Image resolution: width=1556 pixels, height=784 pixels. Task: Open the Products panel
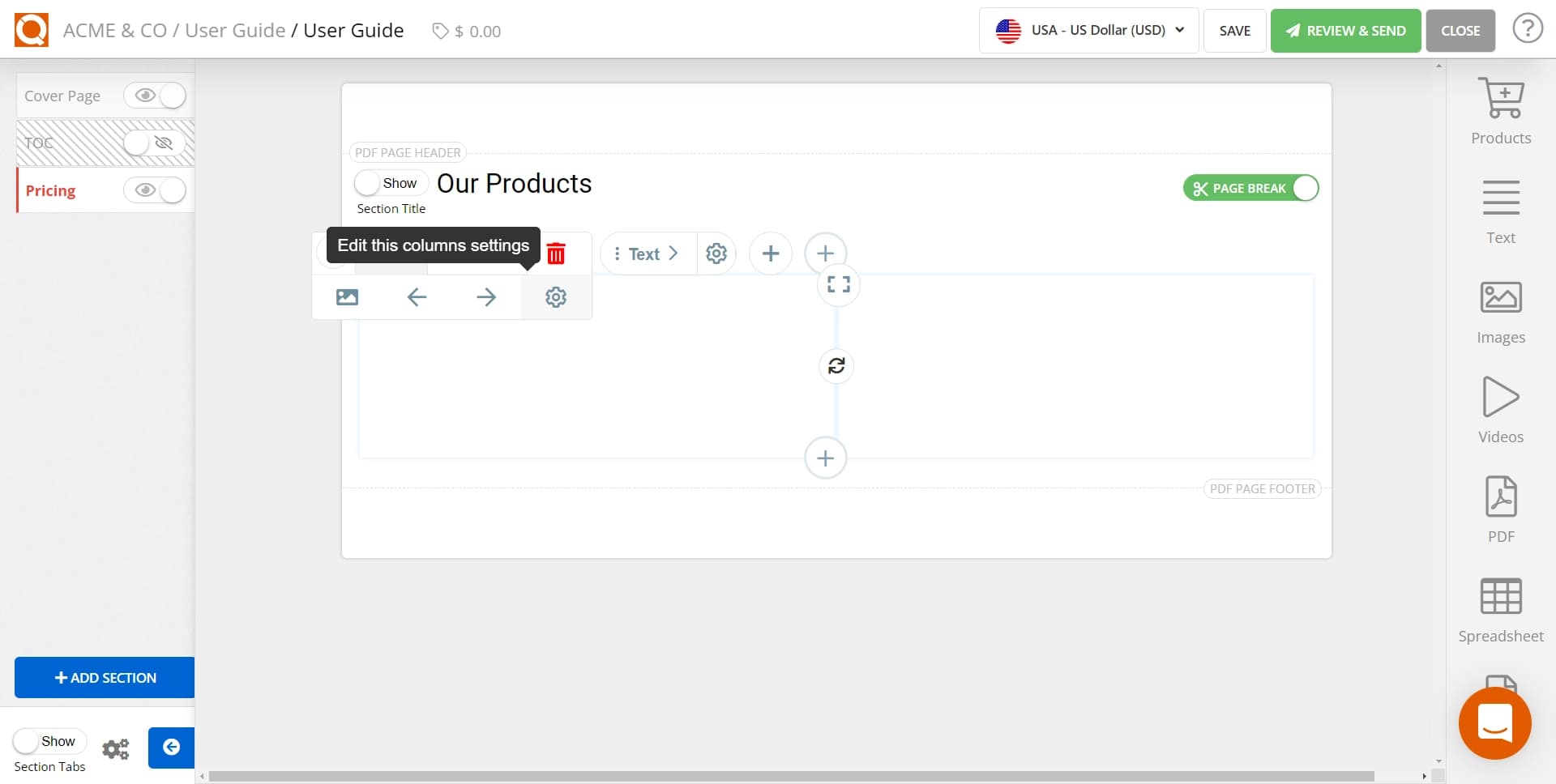1501,111
